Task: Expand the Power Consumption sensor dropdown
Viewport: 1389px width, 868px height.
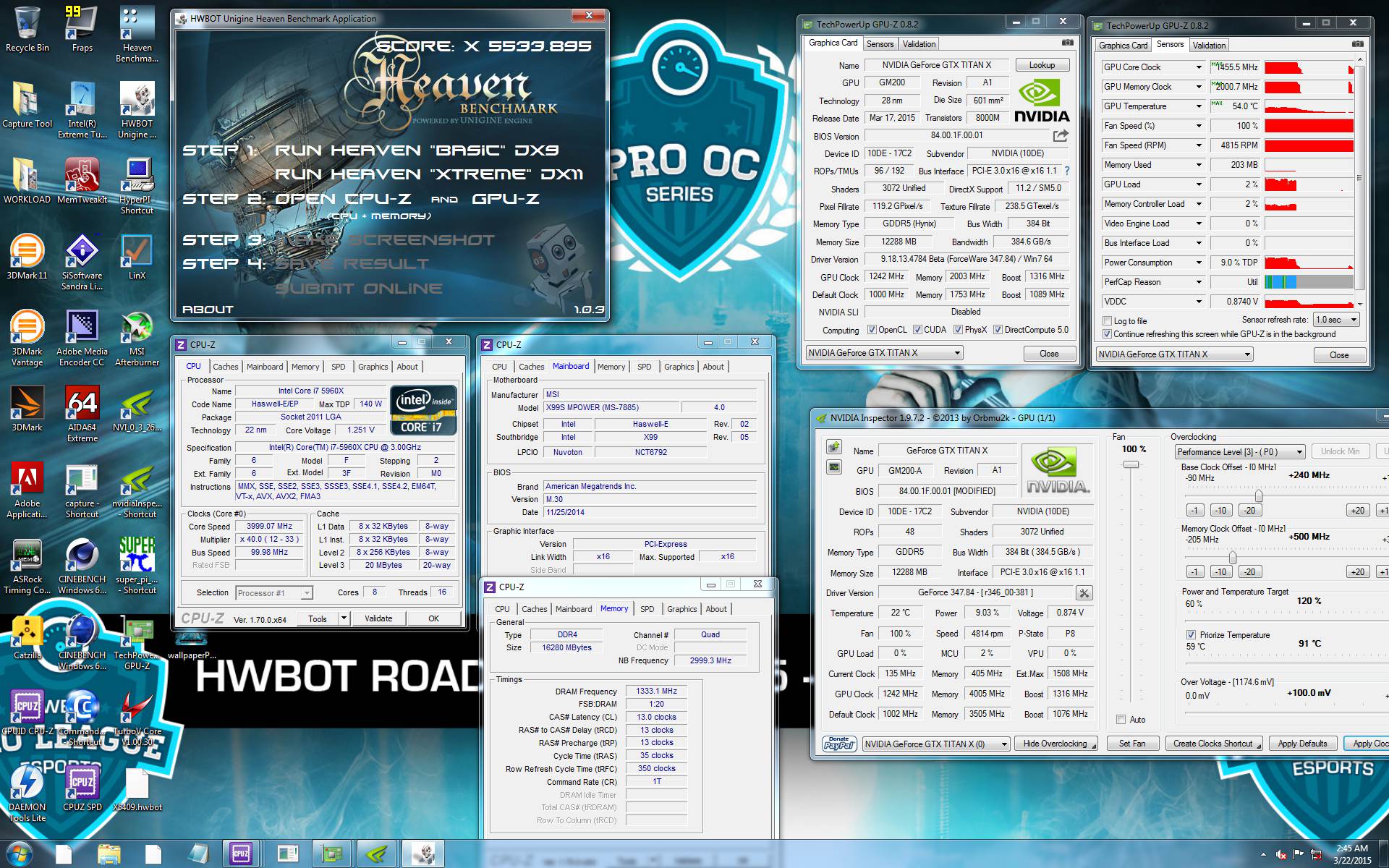Action: pos(1198,263)
